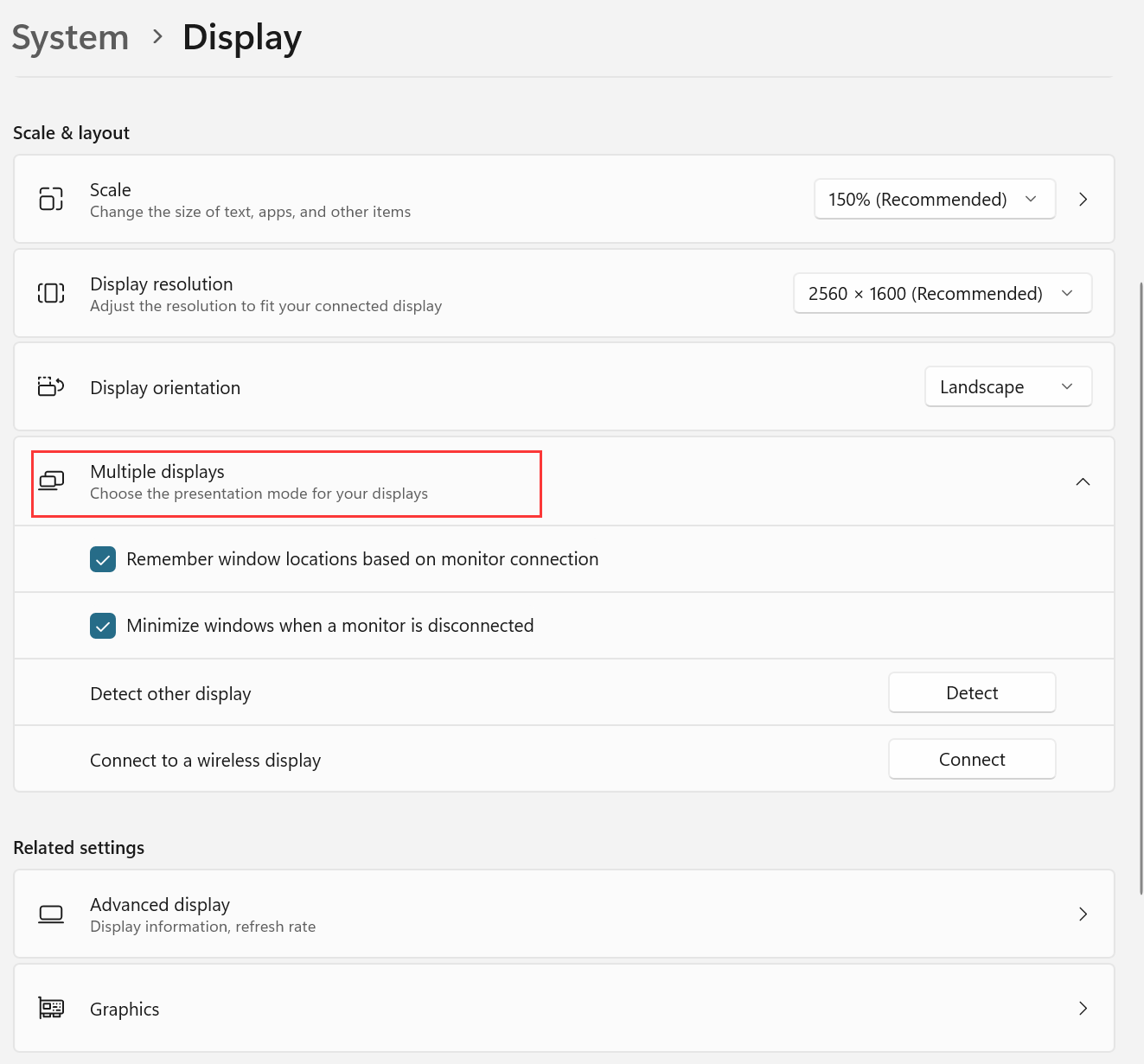
Task: Click the 'Scale & layout' section heading
Action: (x=71, y=132)
